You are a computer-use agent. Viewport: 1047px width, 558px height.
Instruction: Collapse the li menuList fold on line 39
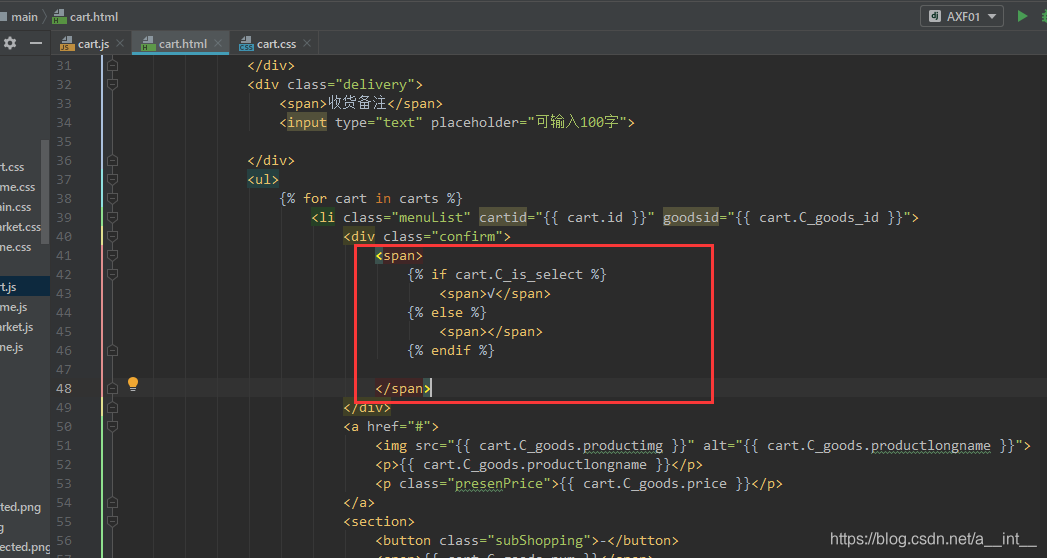click(x=112, y=218)
